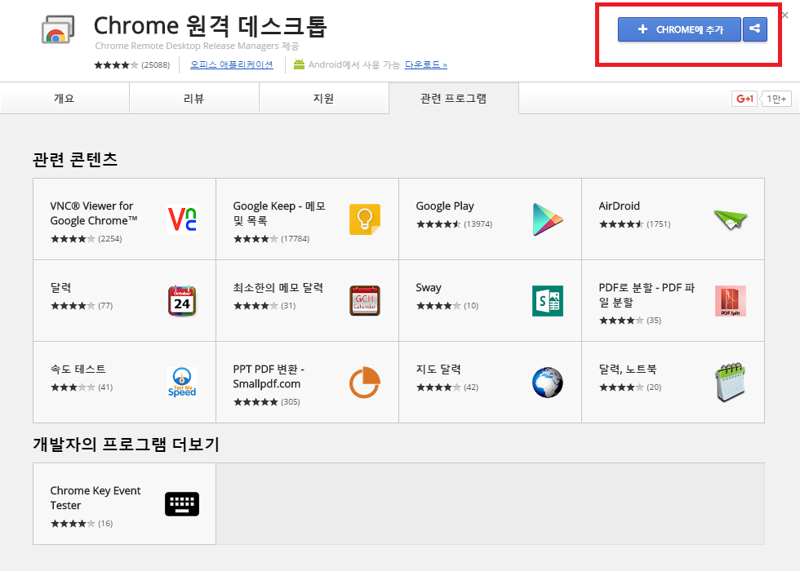This screenshot has width=800, height=571.
Task: Open the PDF Split red icon
Action: [x=731, y=301]
